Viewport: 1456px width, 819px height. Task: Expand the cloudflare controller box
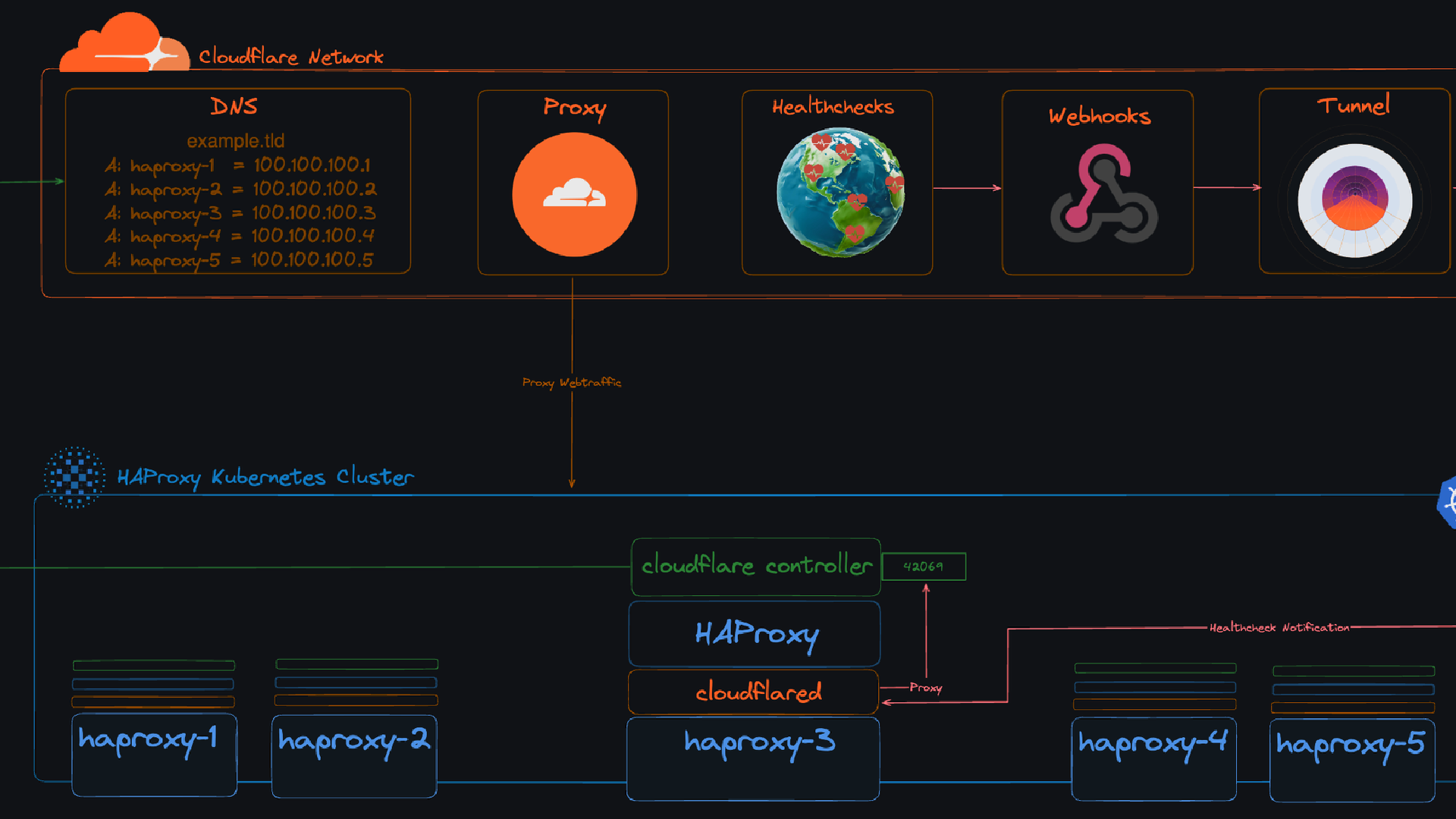755,566
